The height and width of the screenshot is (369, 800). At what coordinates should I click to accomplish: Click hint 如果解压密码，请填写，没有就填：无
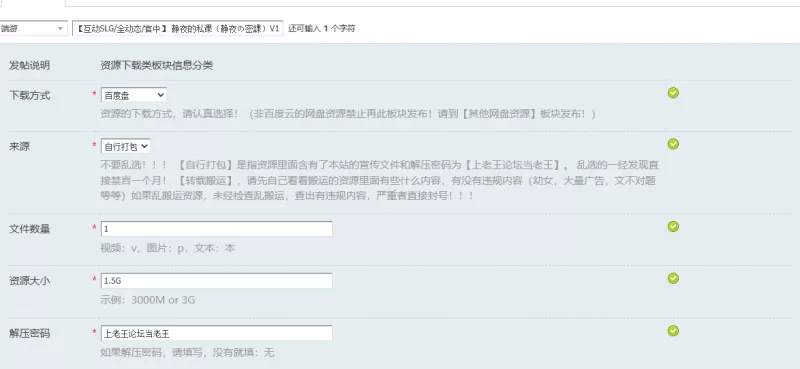pyautogui.click(x=187, y=352)
